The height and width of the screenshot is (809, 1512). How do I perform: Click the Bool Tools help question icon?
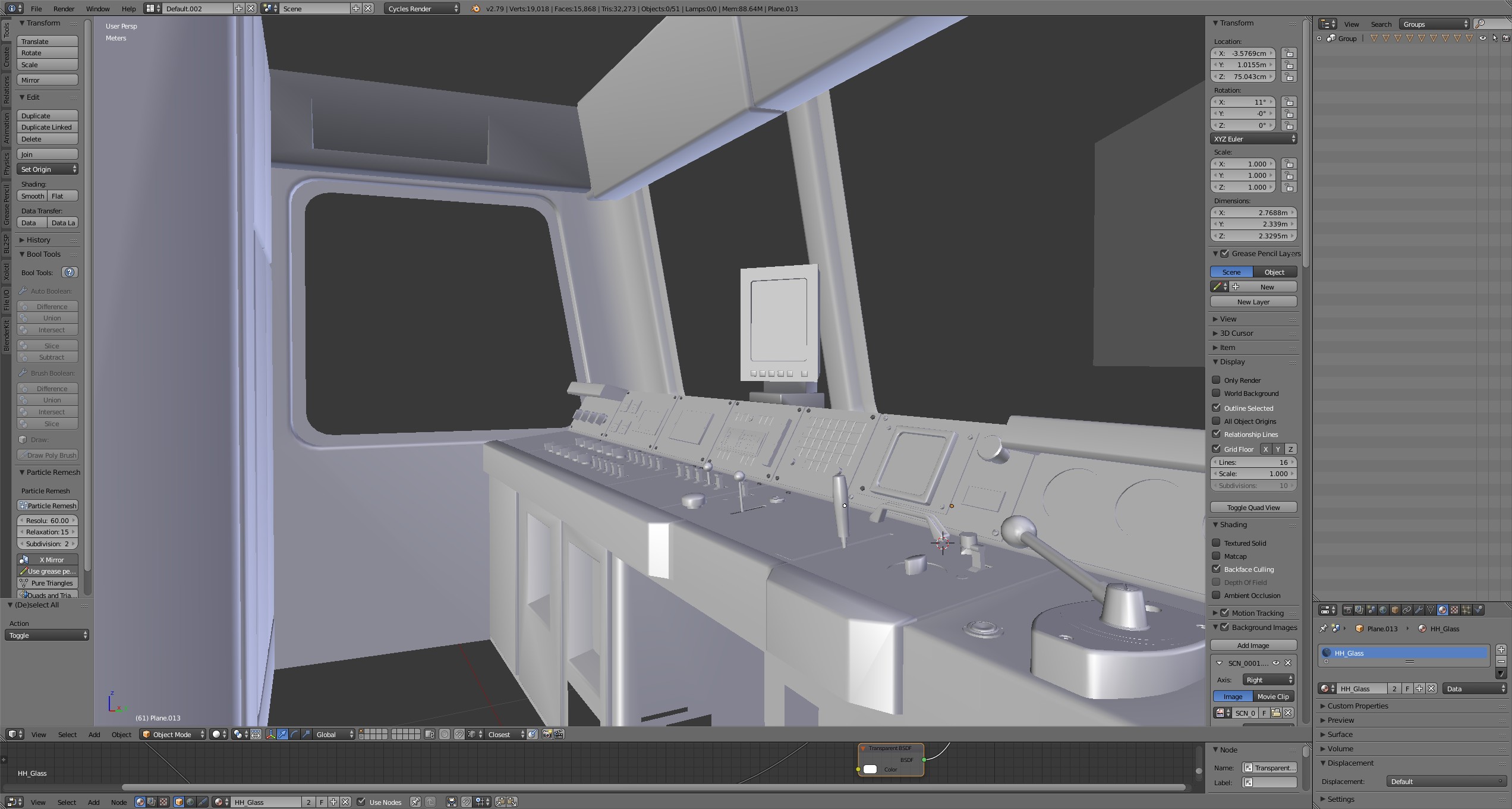(x=70, y=273)
